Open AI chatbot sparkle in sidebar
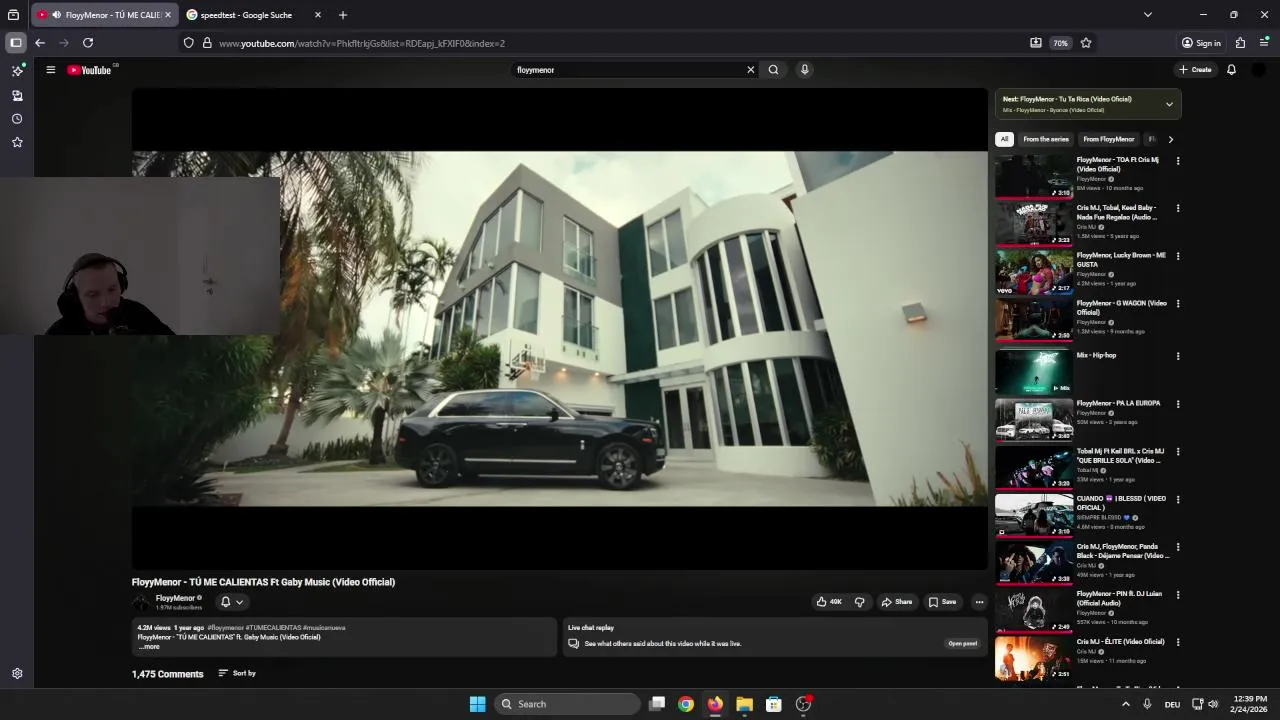The width and height of the screenshot is (1280, 720). [17, 71]
